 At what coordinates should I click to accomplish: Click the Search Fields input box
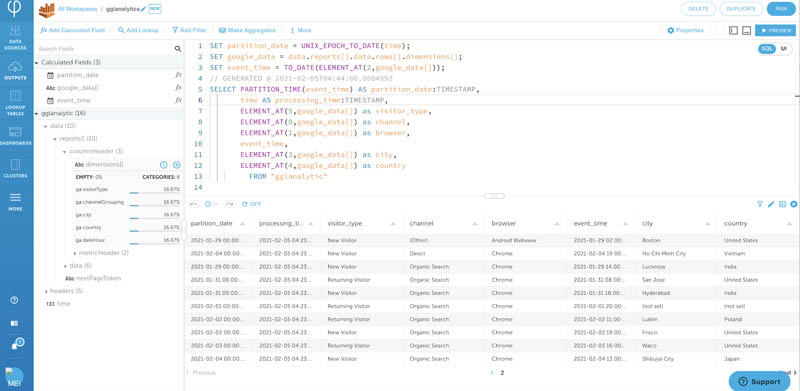pos(105,49)
